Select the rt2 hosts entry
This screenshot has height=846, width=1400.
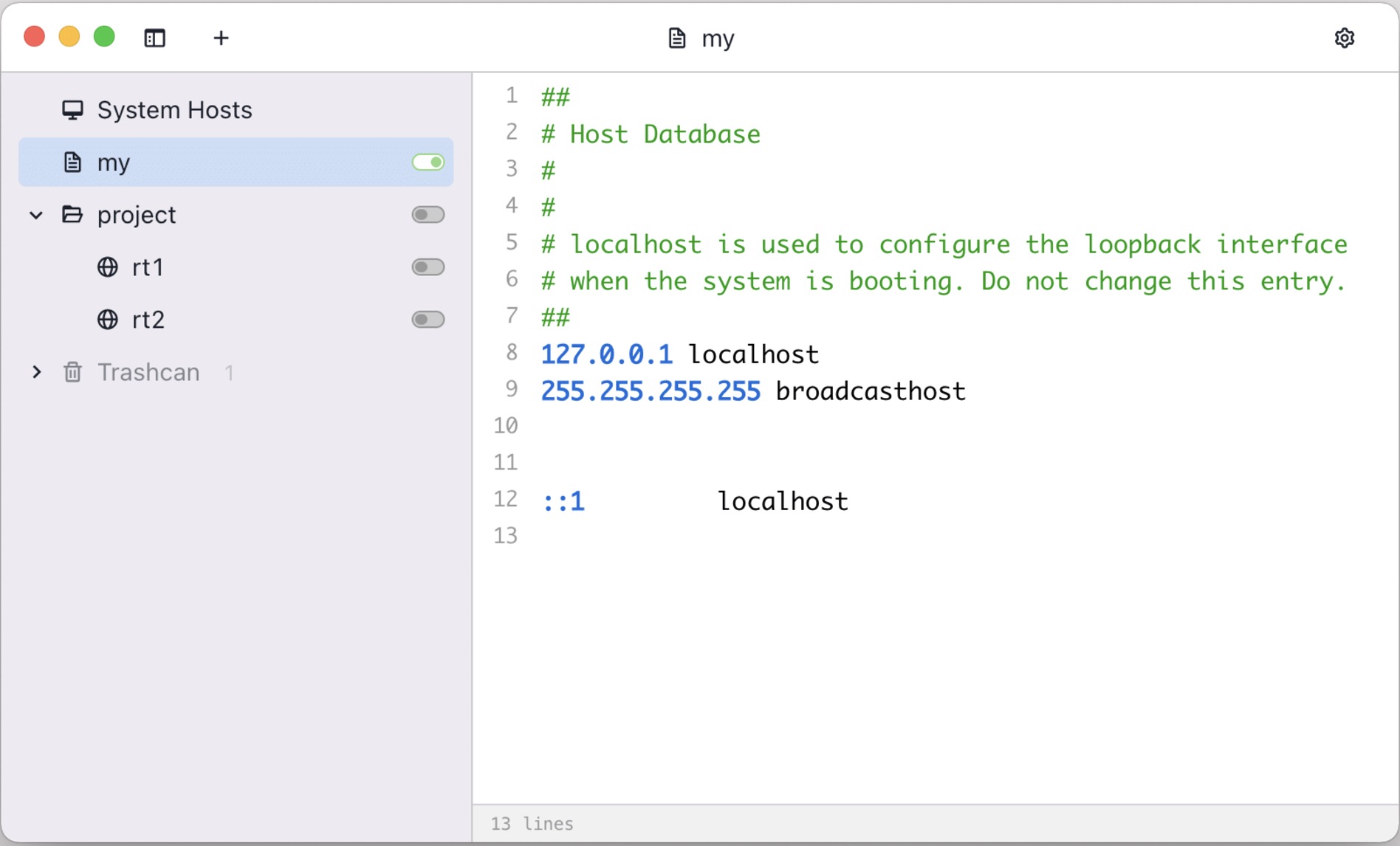148,320
